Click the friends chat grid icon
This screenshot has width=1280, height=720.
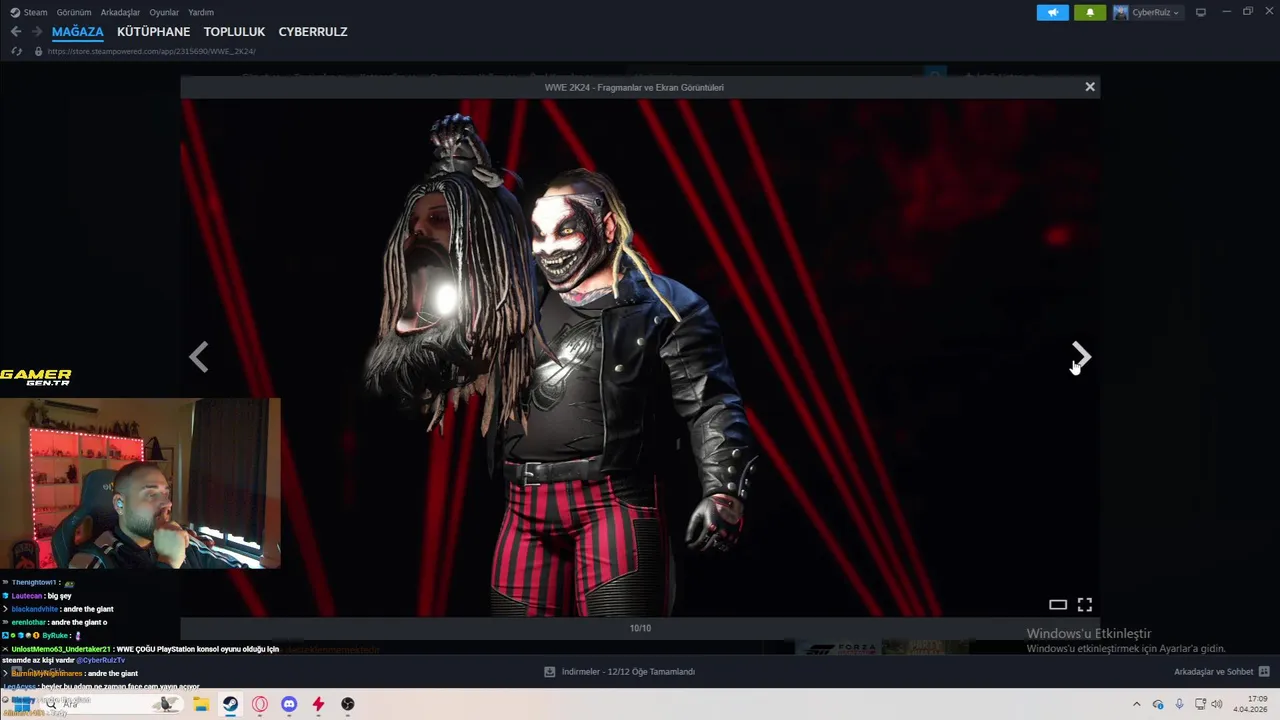pos(1264,671)
